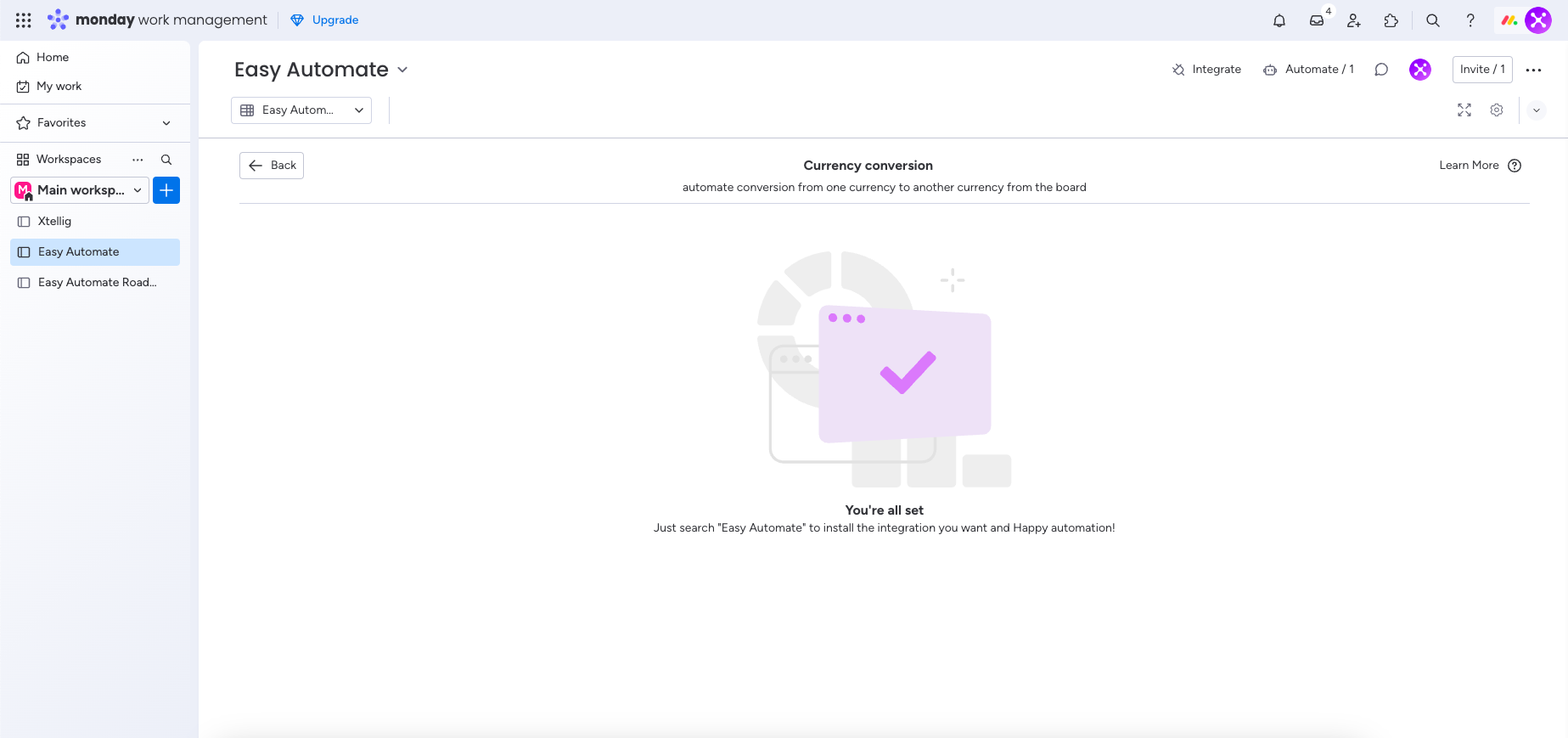Open the Easy Automate Roadmap board

tap(97, 283)
